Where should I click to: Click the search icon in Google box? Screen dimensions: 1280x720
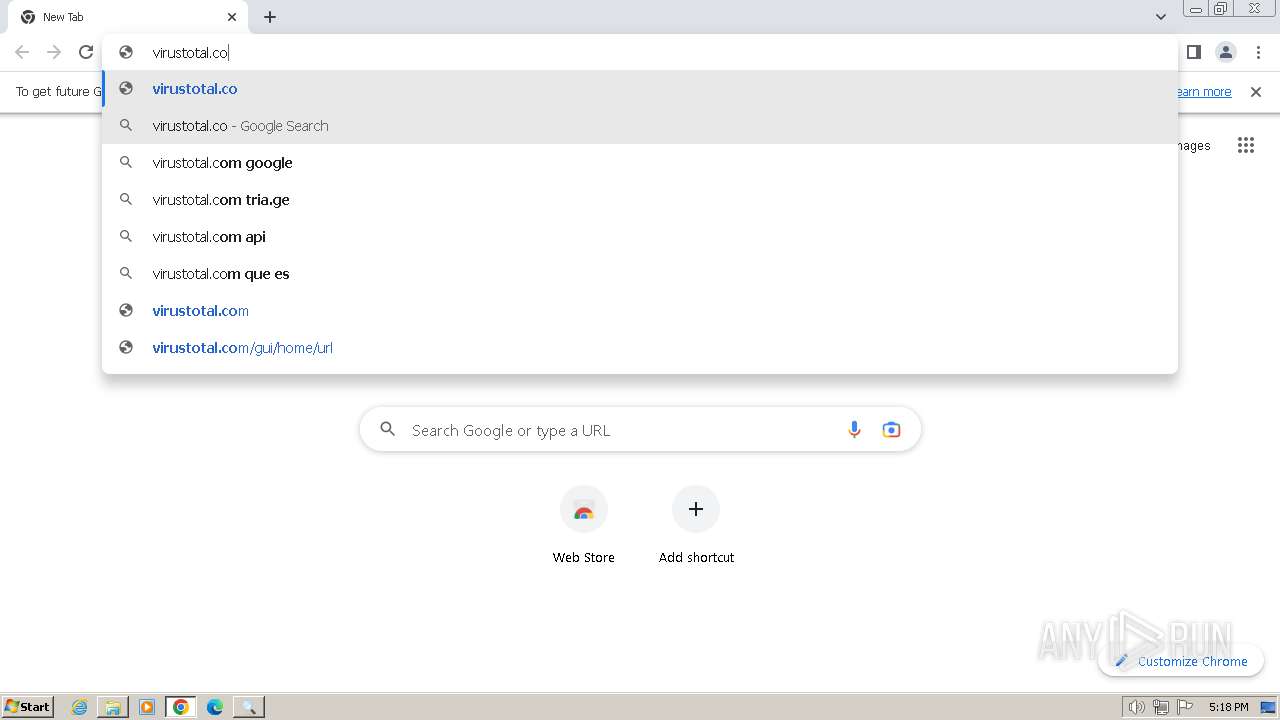387,430
